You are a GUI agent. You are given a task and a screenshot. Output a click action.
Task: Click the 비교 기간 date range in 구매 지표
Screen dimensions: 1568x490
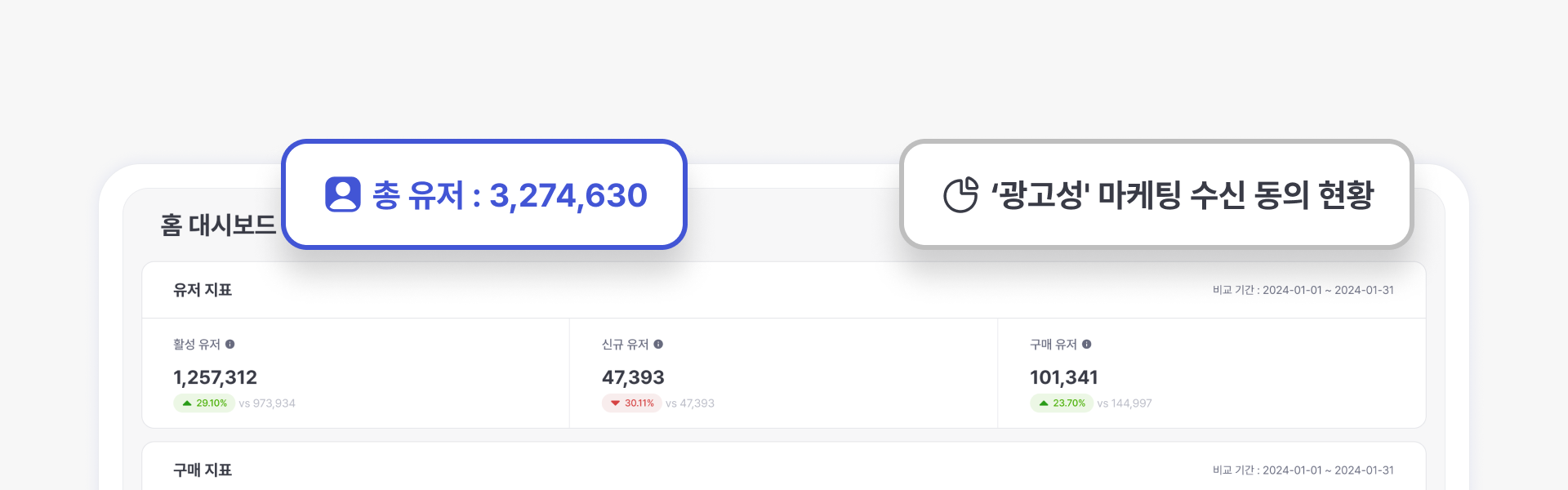coord(1303,470)
